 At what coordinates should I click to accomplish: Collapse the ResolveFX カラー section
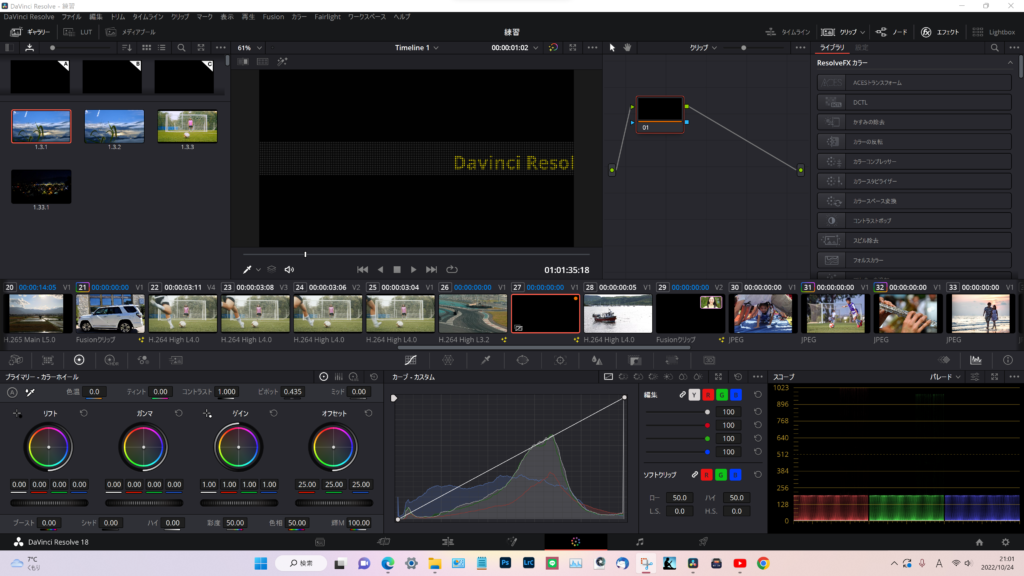pyautogui.click(x=1010, y=63)
